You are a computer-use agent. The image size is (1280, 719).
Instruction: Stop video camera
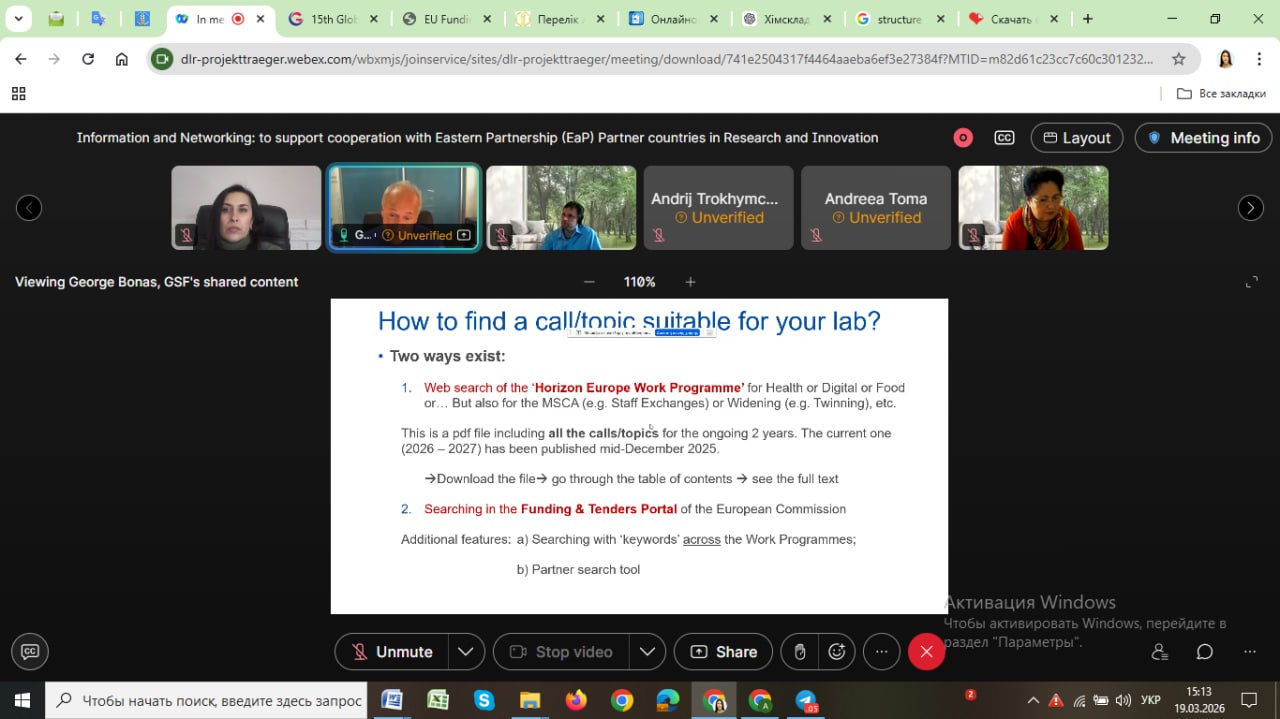[x=562, y=652]
